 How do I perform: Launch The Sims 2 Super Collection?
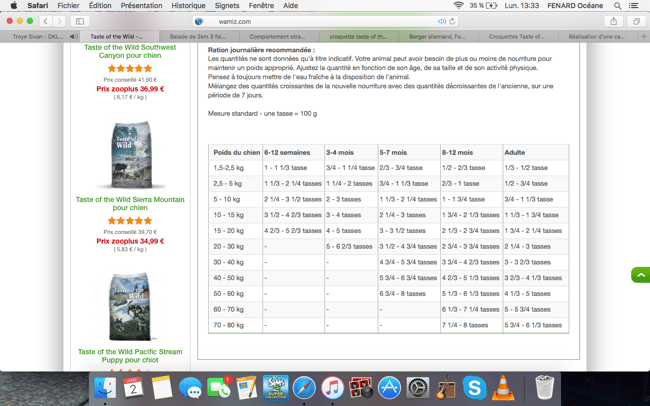[275, 388]
